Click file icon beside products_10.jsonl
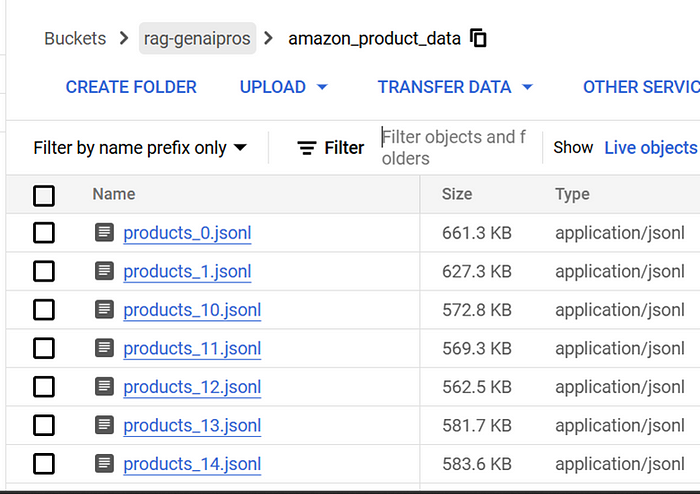Viewport: 700px width, 494px height. 104,310
